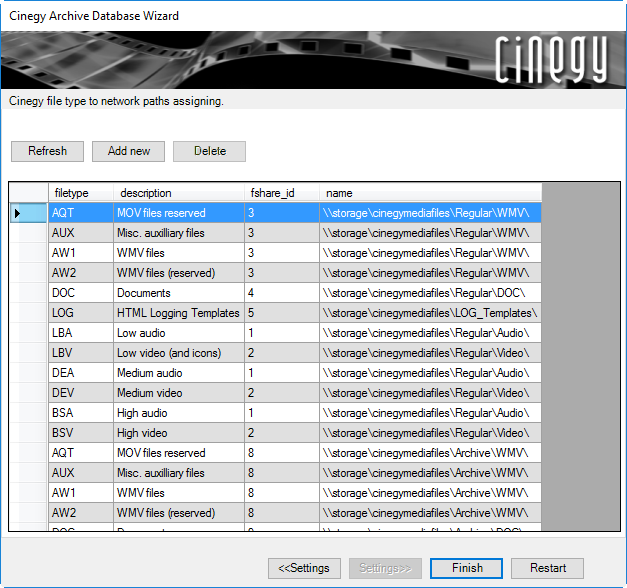The width and height of the screenshot is (627, 588).
Task: Select the DOC filetype cell
Action: (x=81, y=293)
